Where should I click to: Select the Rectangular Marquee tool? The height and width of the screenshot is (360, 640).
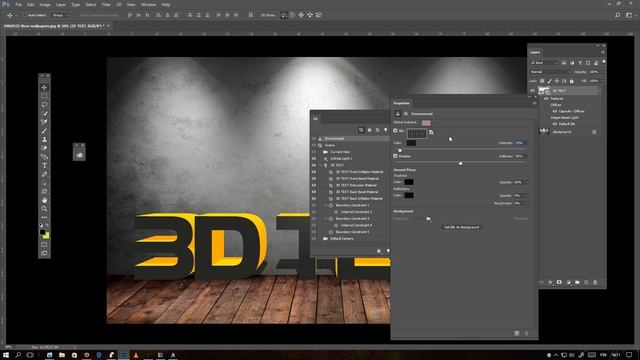tap(44, 96)
